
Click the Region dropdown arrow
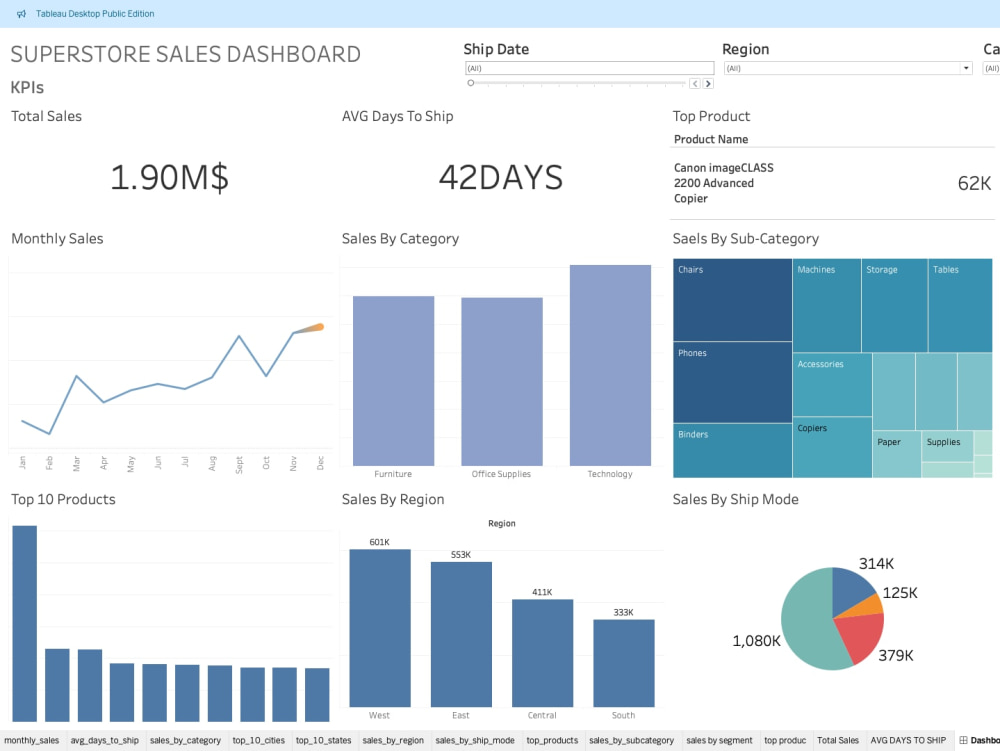(x=966, y=68)
